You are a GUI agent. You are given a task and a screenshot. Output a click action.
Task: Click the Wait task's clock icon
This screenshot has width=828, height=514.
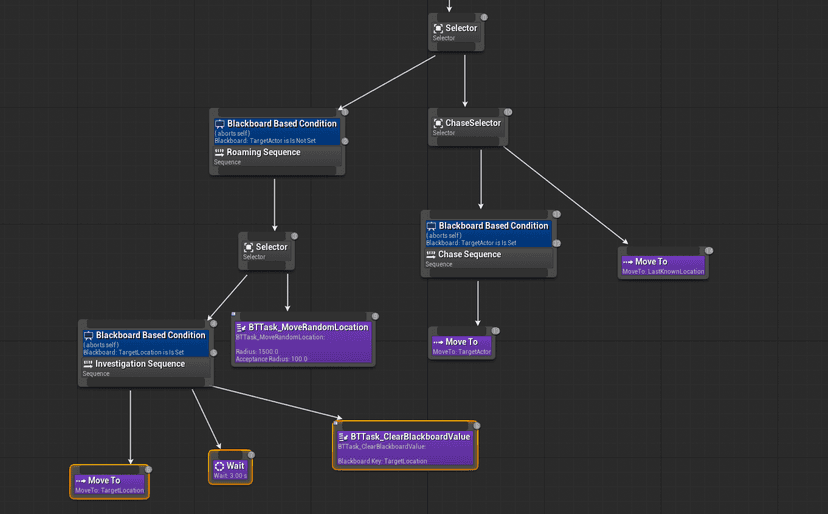tap(219, 466)
